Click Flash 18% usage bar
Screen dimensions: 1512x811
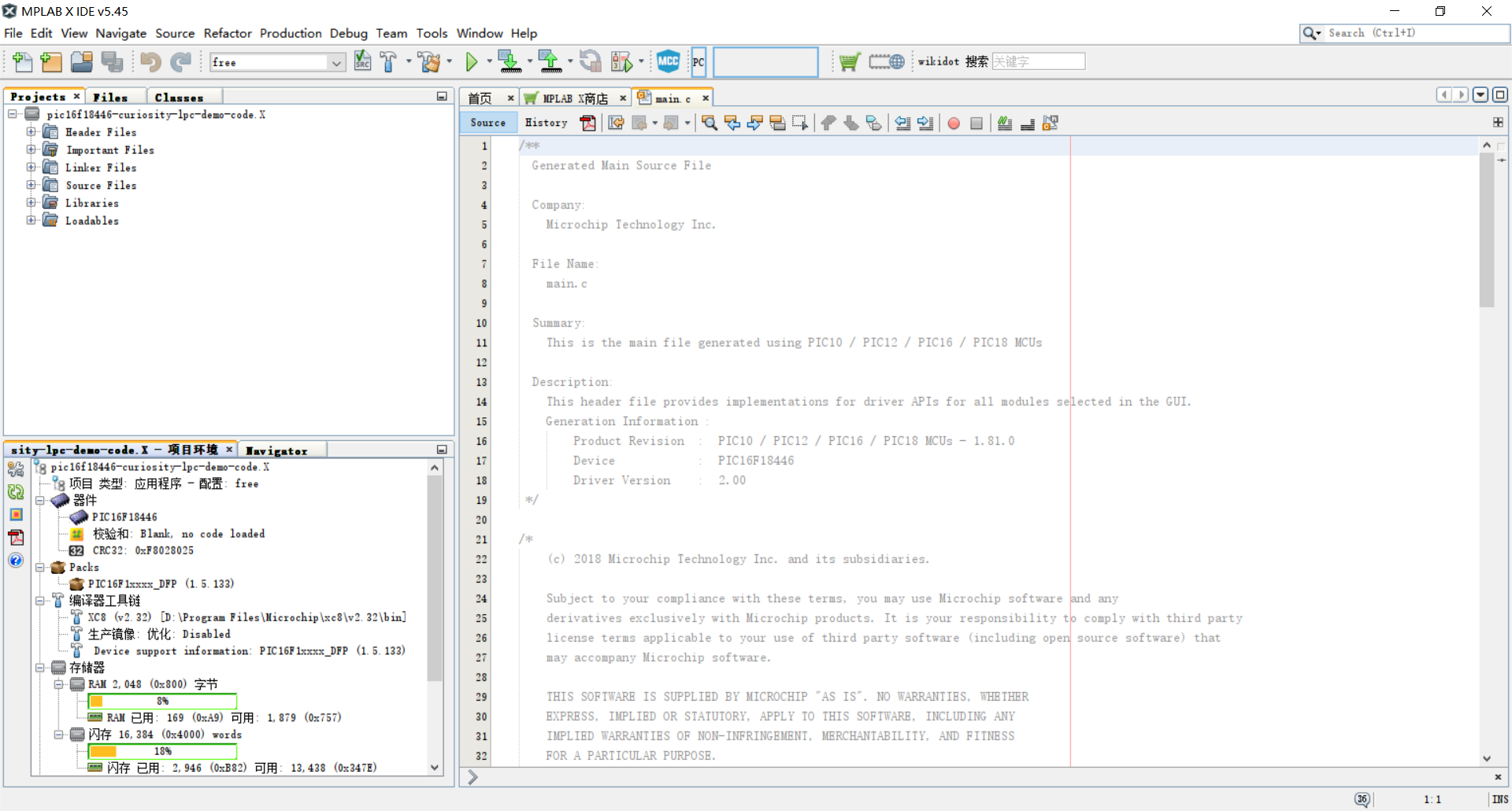162,751
